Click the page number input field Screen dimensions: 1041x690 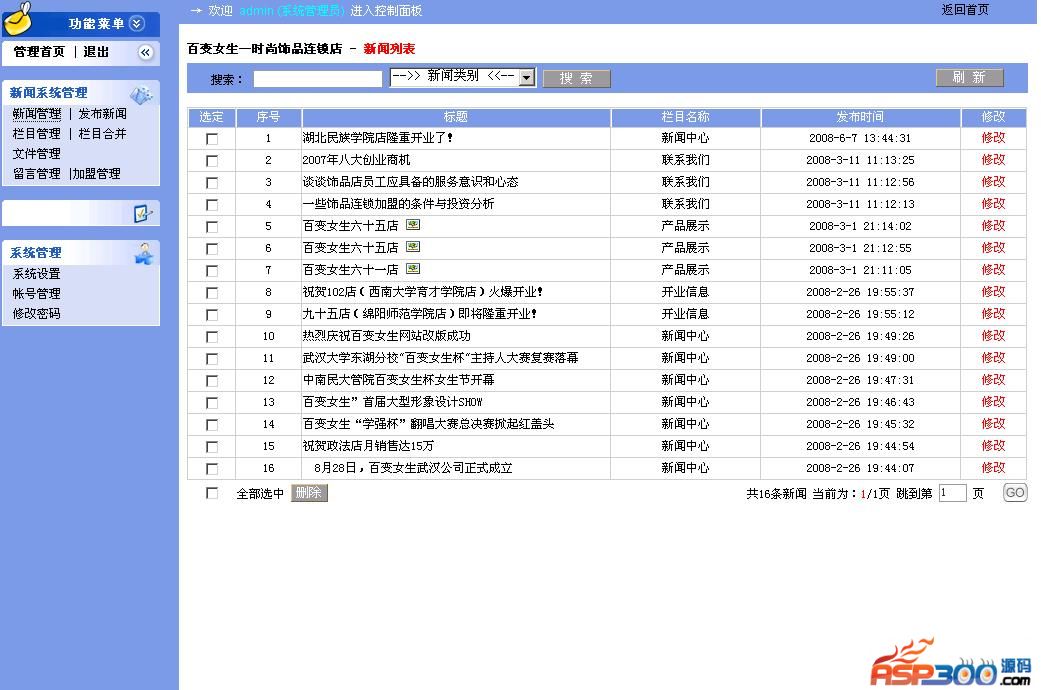click(952, 493)
